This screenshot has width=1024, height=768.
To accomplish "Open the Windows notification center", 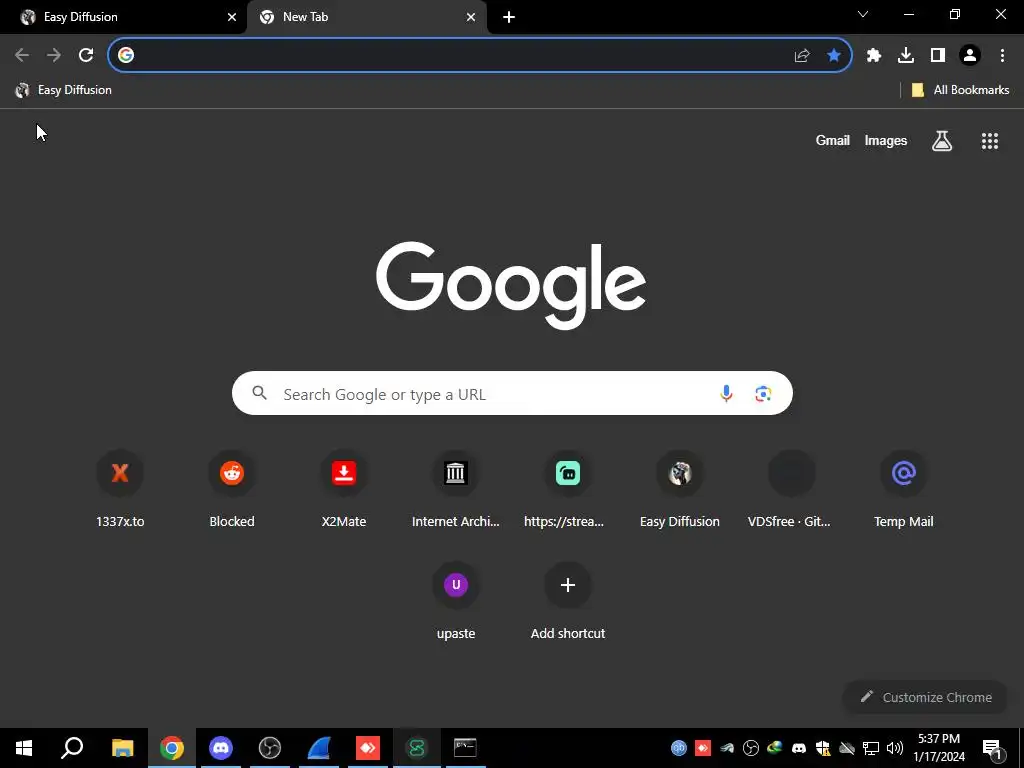I will tap(992, 749).
